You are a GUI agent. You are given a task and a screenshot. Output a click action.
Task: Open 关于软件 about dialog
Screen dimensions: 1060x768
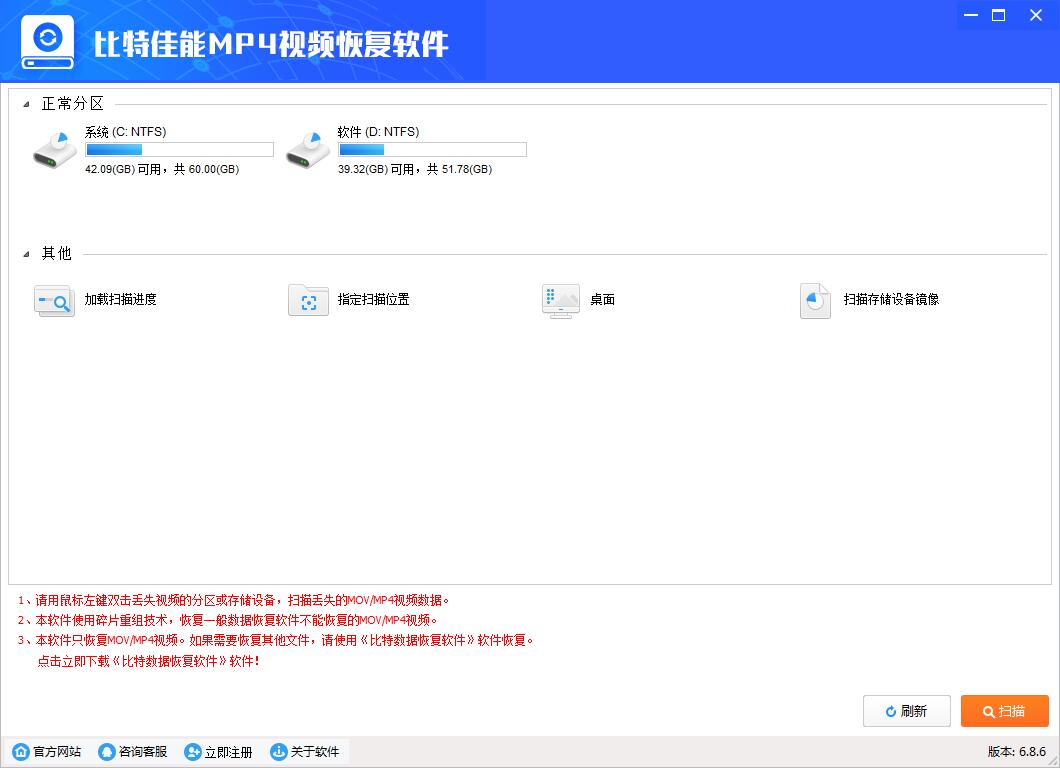click(x=304, y=751)
